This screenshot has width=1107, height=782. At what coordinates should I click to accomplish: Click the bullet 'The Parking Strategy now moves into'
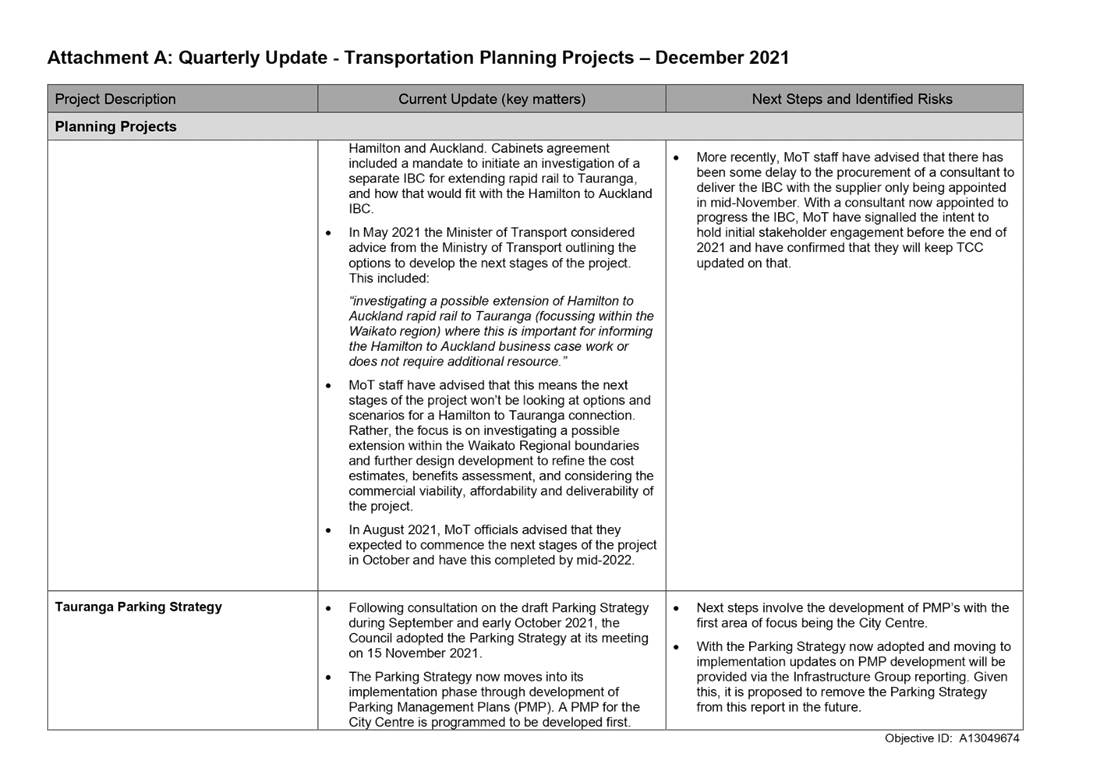pos(494,699)
